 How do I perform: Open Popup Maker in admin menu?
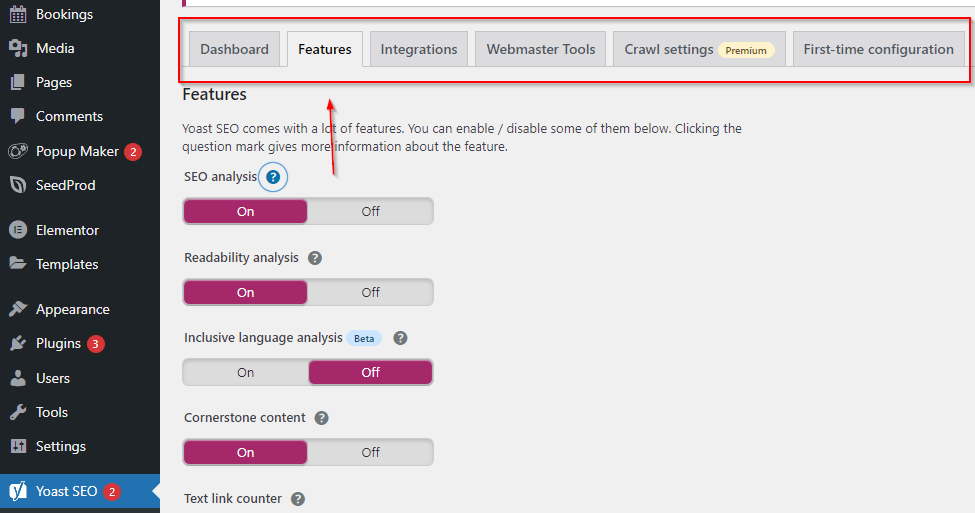tap(75, 151)
